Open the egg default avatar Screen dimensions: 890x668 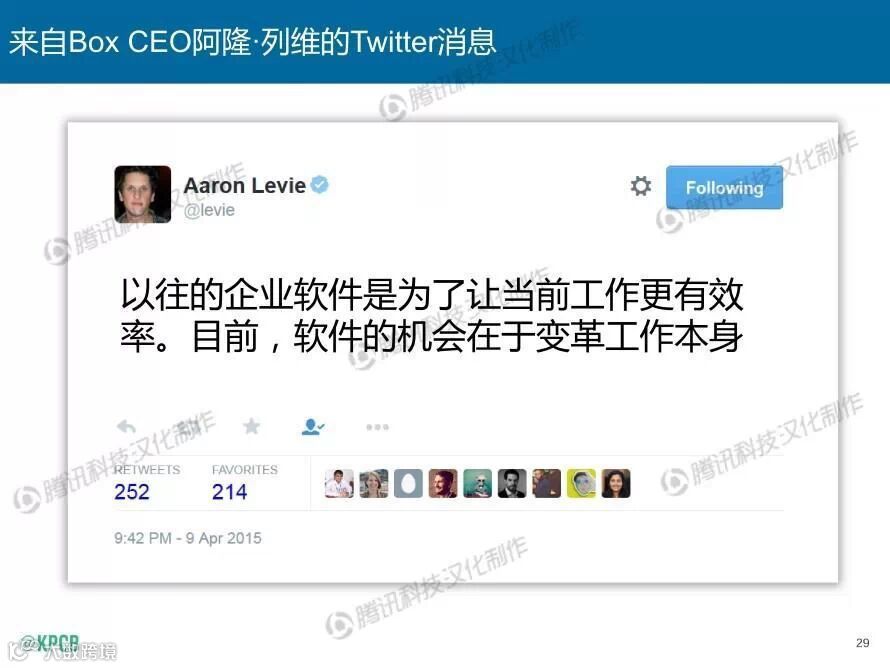tap(408, 484)
